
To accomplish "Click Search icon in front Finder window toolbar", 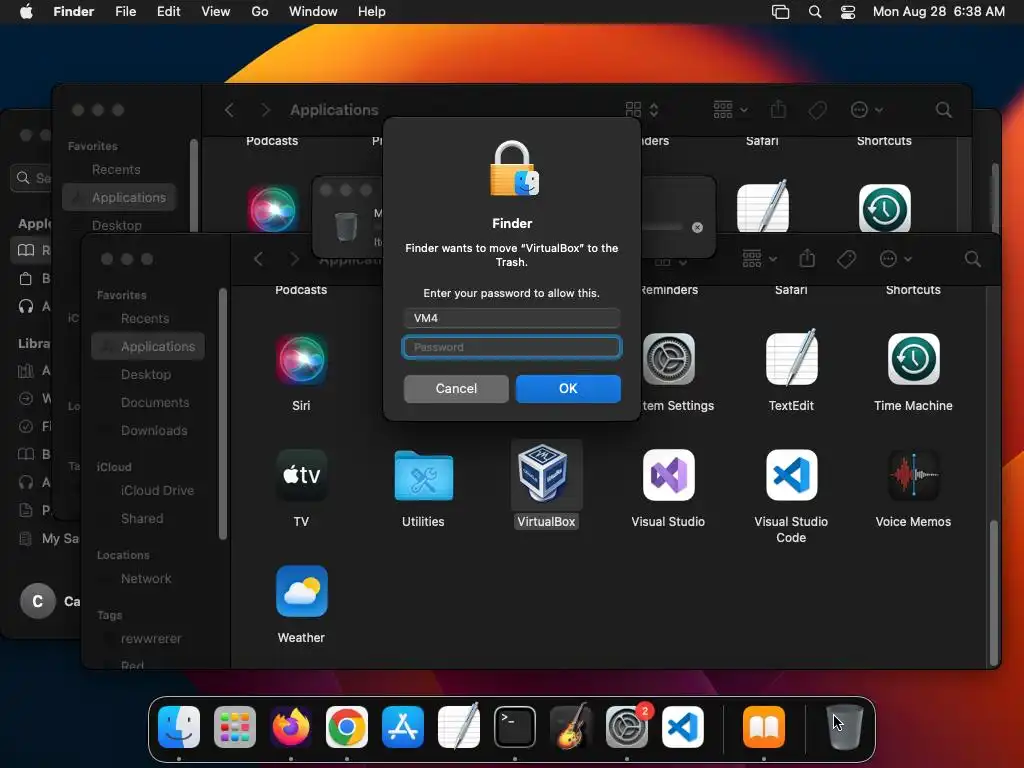I will click(972, 259).
